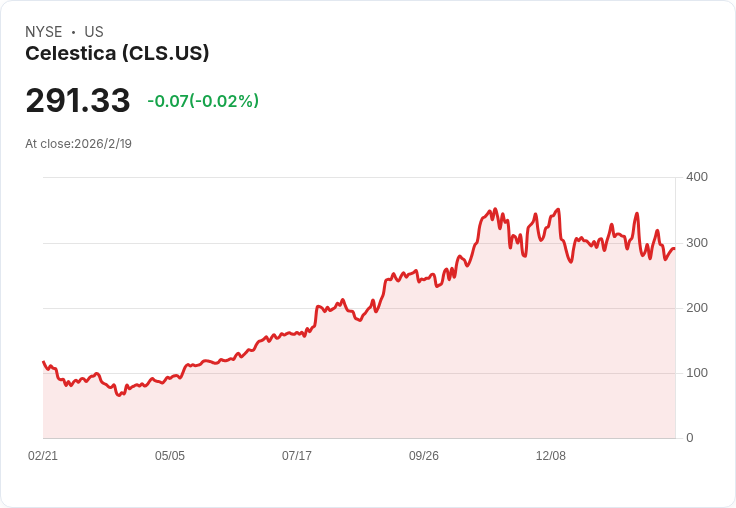Click the NYSE exchange label
This screenshot has height=508, width=736.
point(44,32)
